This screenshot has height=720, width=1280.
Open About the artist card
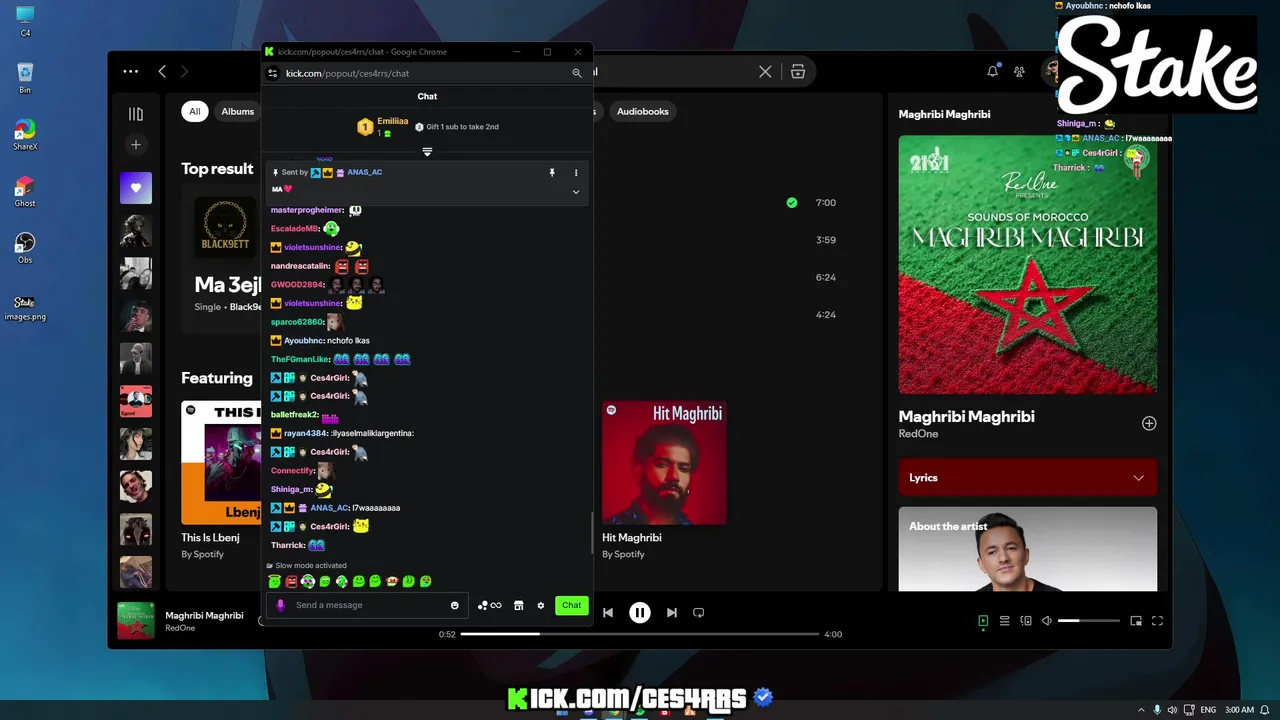[1028, 549]
